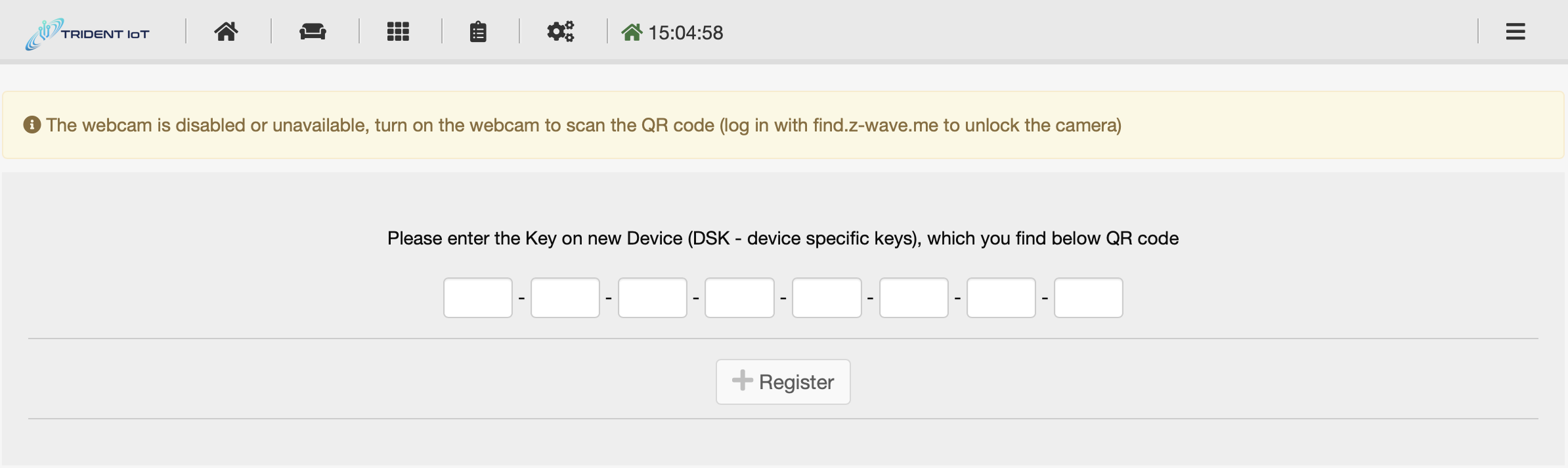Image resolution: width=1568 pixels, height=468 pixels.
Task: Click the green house status icon
Action: (x=632, y=32)
